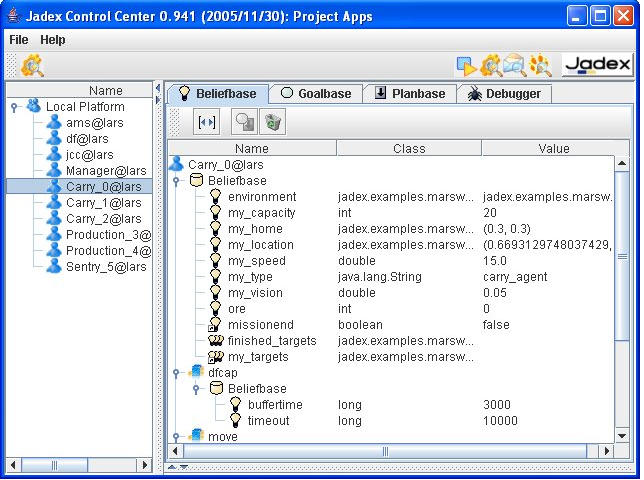Click the Local Platform group icon
Screen dimensions: 644x480
point(34,106)
